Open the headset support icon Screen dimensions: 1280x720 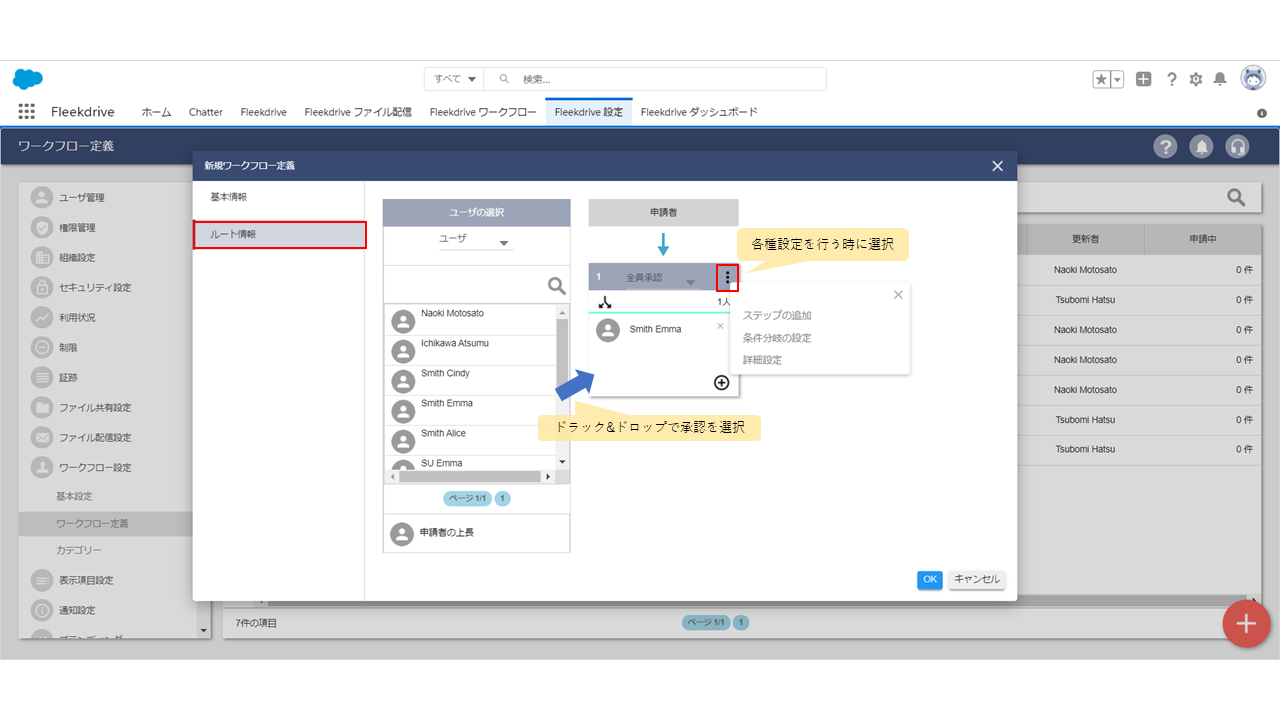pos(1237,147)
